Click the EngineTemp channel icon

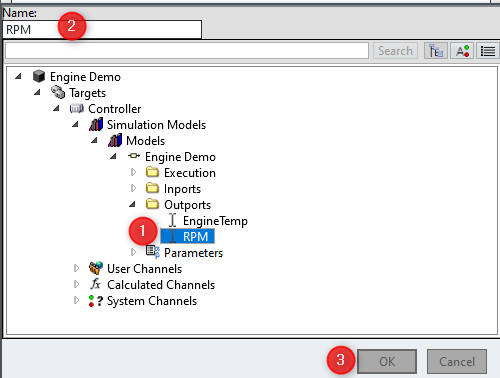172,220
